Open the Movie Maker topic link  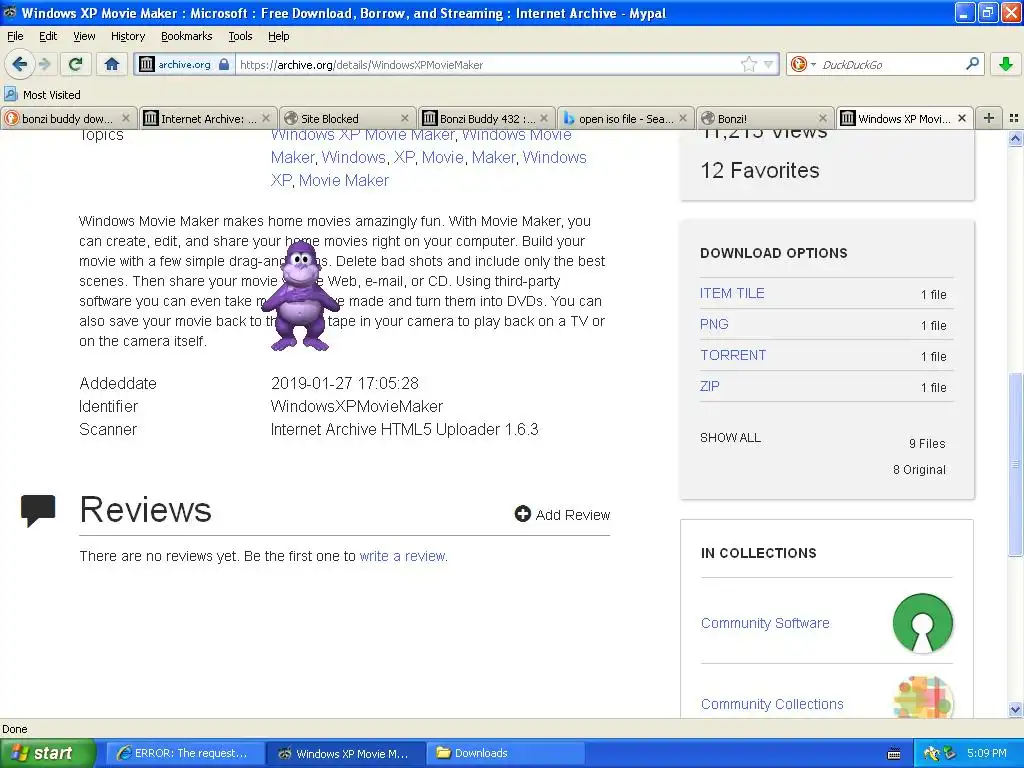point(344,180)
